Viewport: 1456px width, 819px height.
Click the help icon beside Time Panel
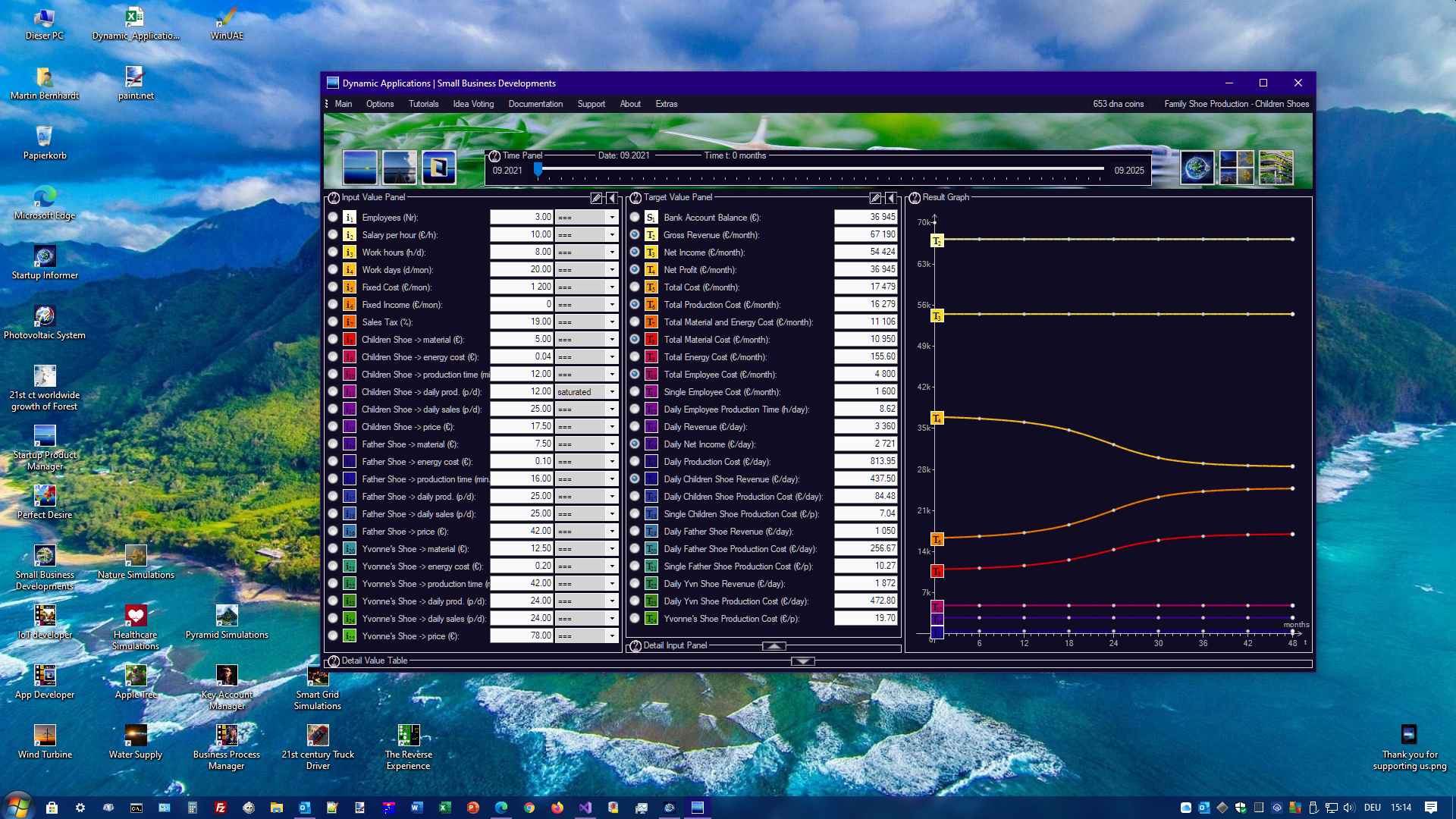(494, 156)
